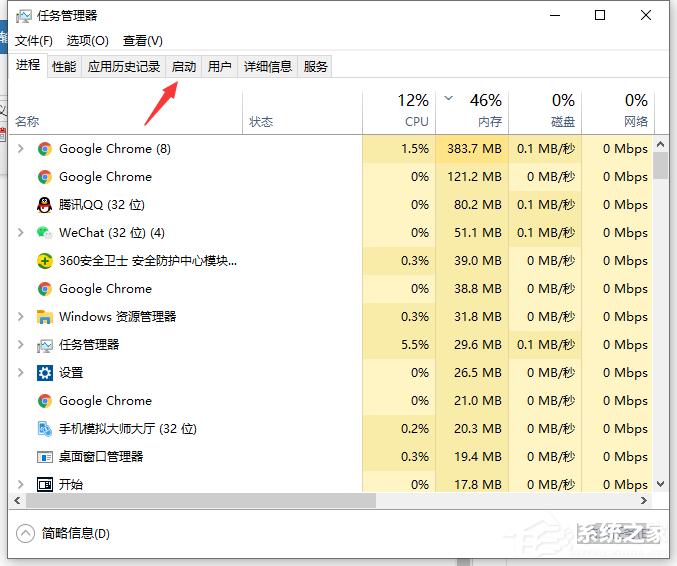Click the 39.0 MB memory cell
This screenshot has height=566, width=677.
[472, 261]
